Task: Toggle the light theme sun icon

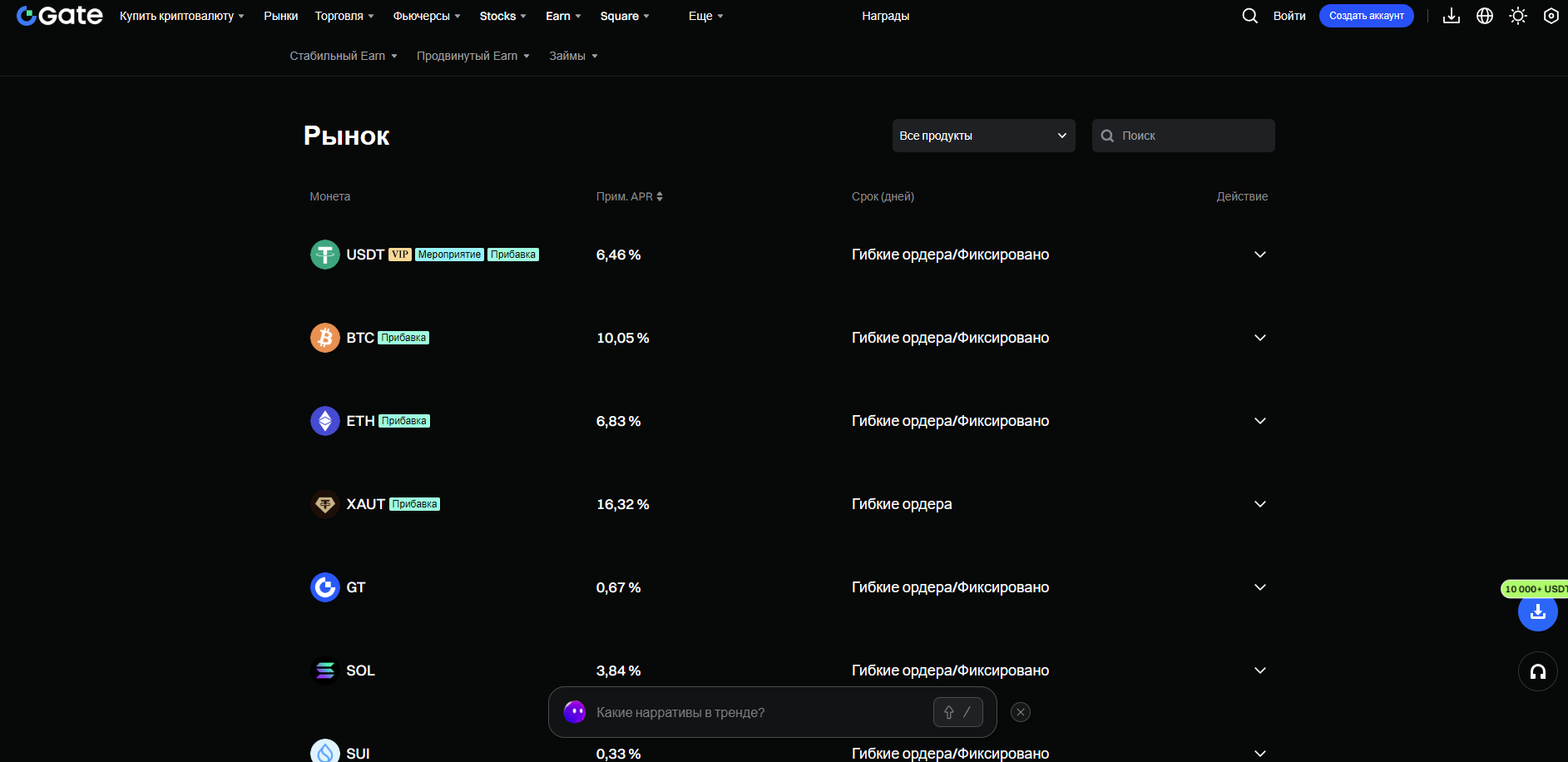Action: (1518, 16)
